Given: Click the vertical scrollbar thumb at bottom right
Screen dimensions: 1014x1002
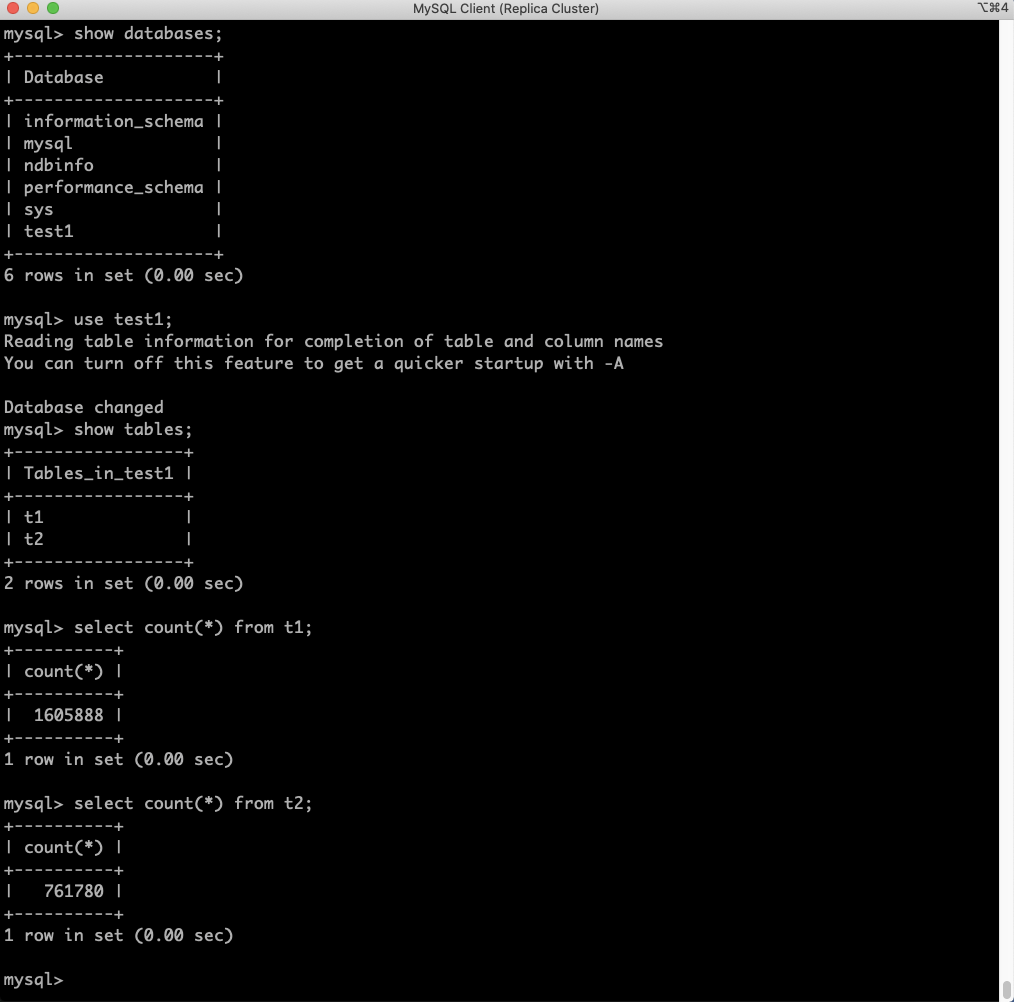Looking at the screenshot, I should 1006,990.
